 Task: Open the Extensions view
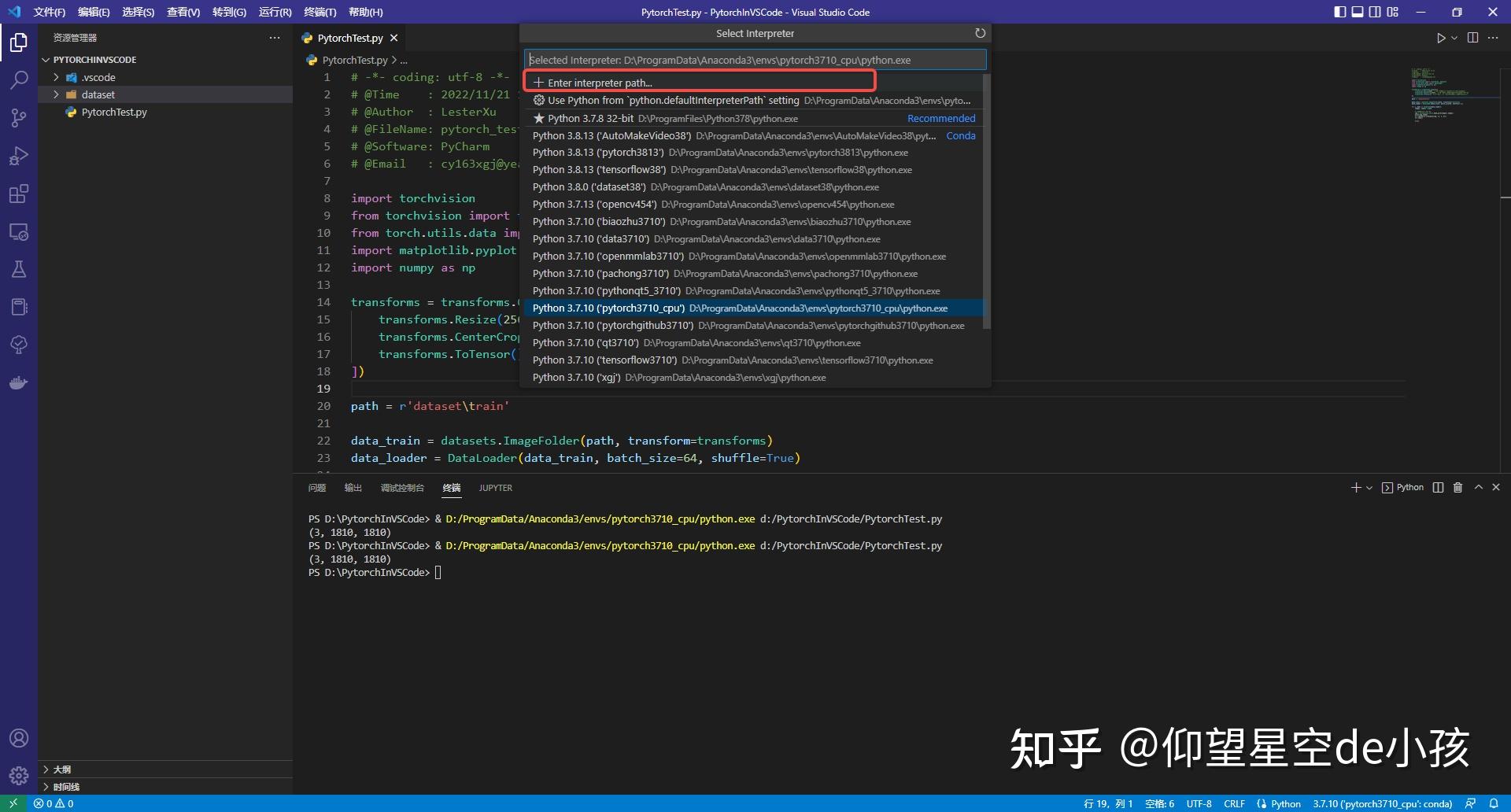pyautogui.click(x=19, y=194)
